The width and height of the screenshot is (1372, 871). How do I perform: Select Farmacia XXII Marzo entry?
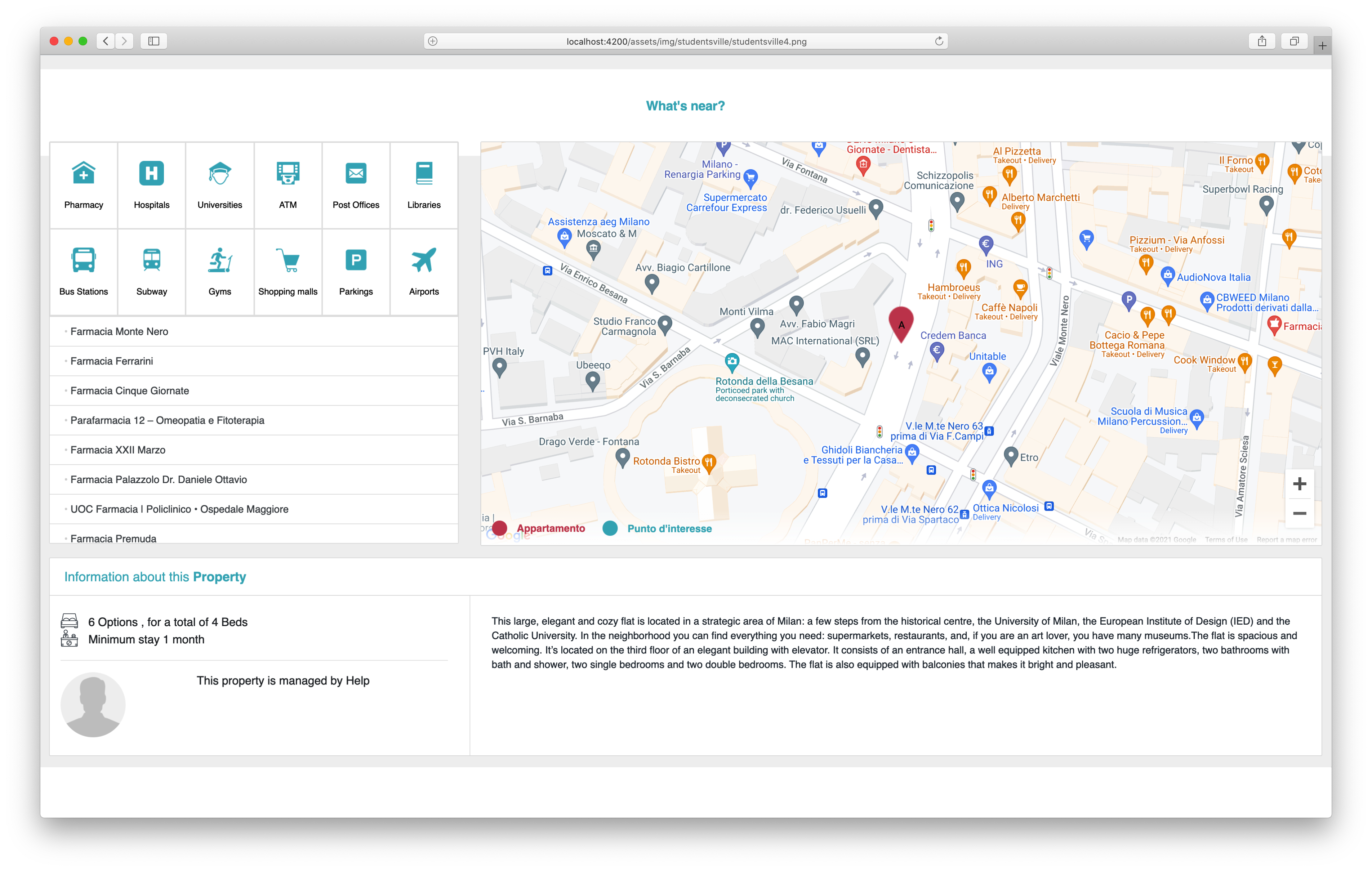tap(254, 450)
